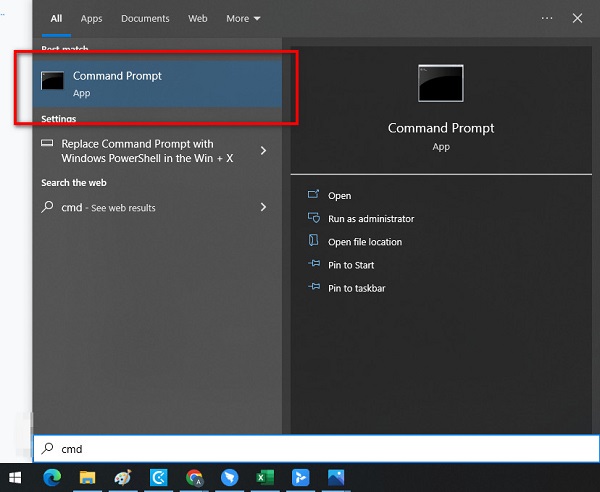600x492 pixels.
Task: Open the Command Prompt best match result
Action: pyautogui.click(x=157, y=84)
